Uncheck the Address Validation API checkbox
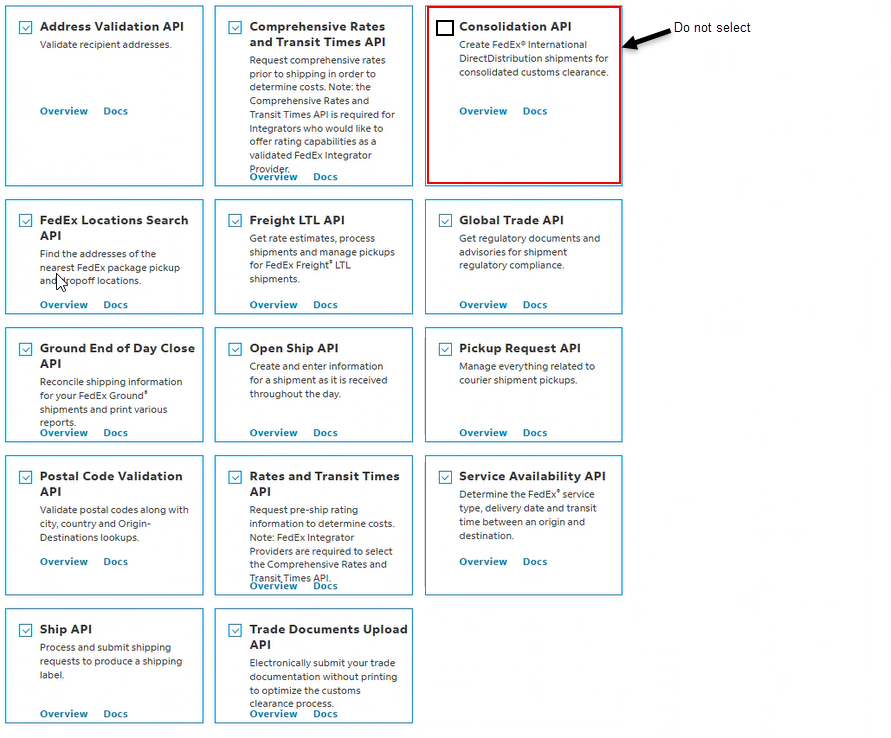Image resolution: width=891 pixels, height=738 pixels. click(x=26, y=28)
